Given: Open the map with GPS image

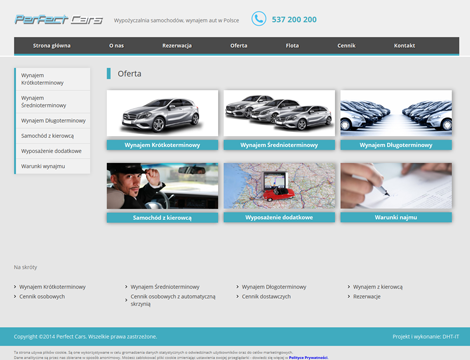Looking at the screenshot, I should tap(279, 186).
